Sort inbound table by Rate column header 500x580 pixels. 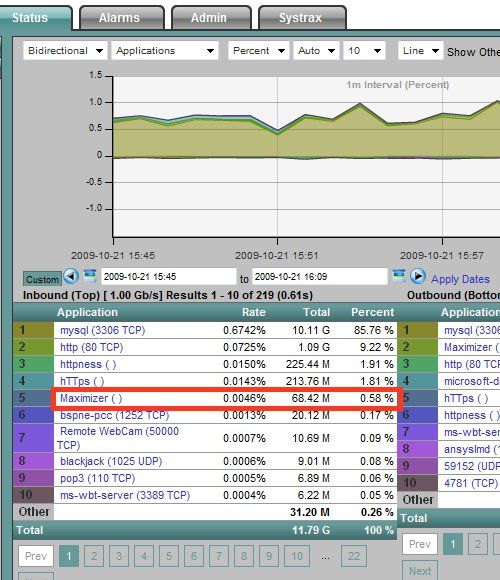coord(253,312)
